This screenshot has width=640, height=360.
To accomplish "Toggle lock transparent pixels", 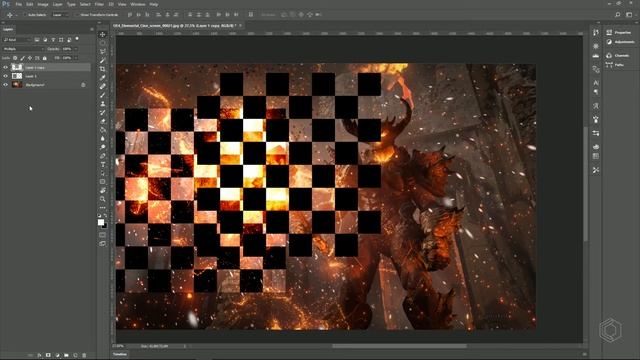I will click(x=15, y=58).
